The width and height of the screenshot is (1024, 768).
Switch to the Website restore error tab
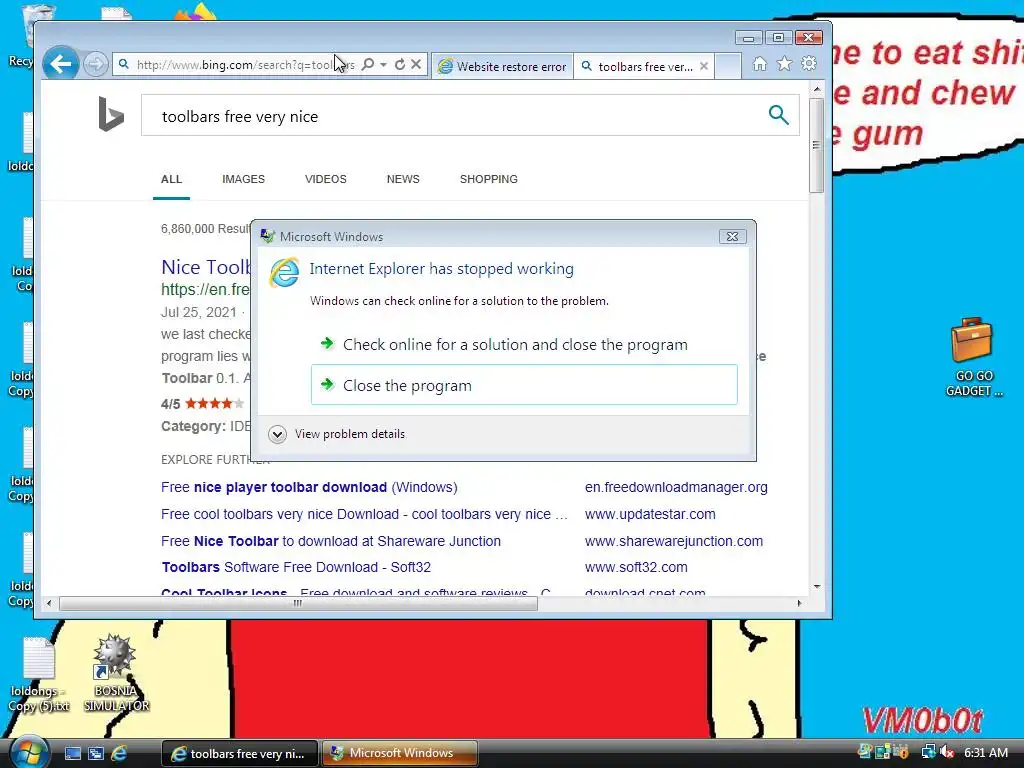click(502, 66)
